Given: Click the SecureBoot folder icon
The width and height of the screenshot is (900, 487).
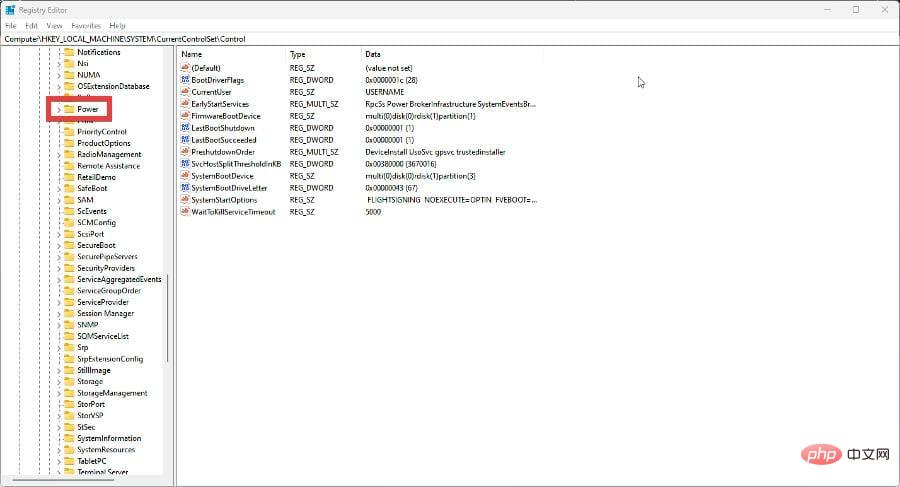Looking at the screenshot, I should [69, 245].
